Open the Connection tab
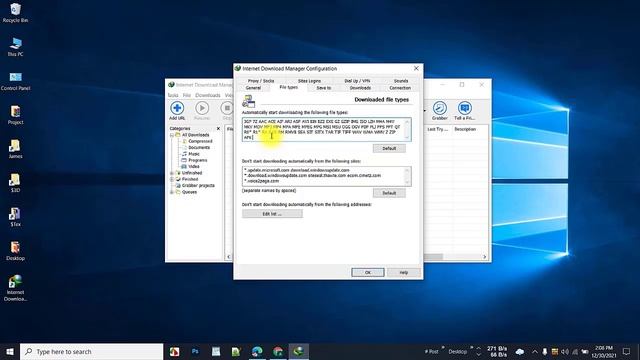Viewport: 640px width, 360px height. [400, 88]
